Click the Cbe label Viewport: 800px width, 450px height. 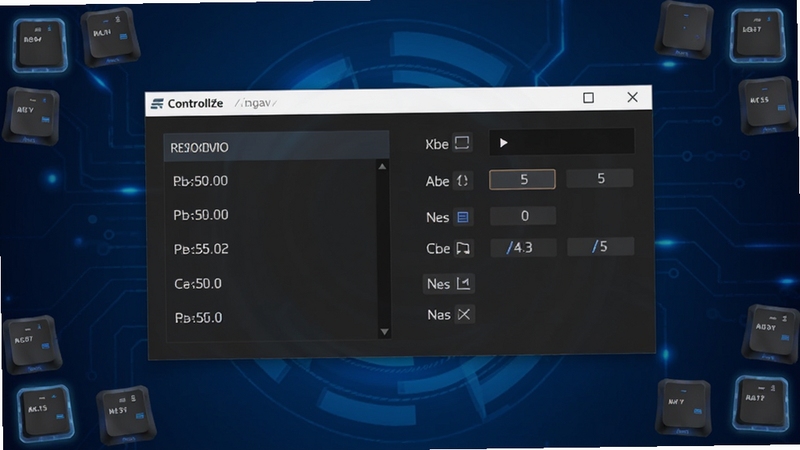pyautogui.click(x=438, y=248)
